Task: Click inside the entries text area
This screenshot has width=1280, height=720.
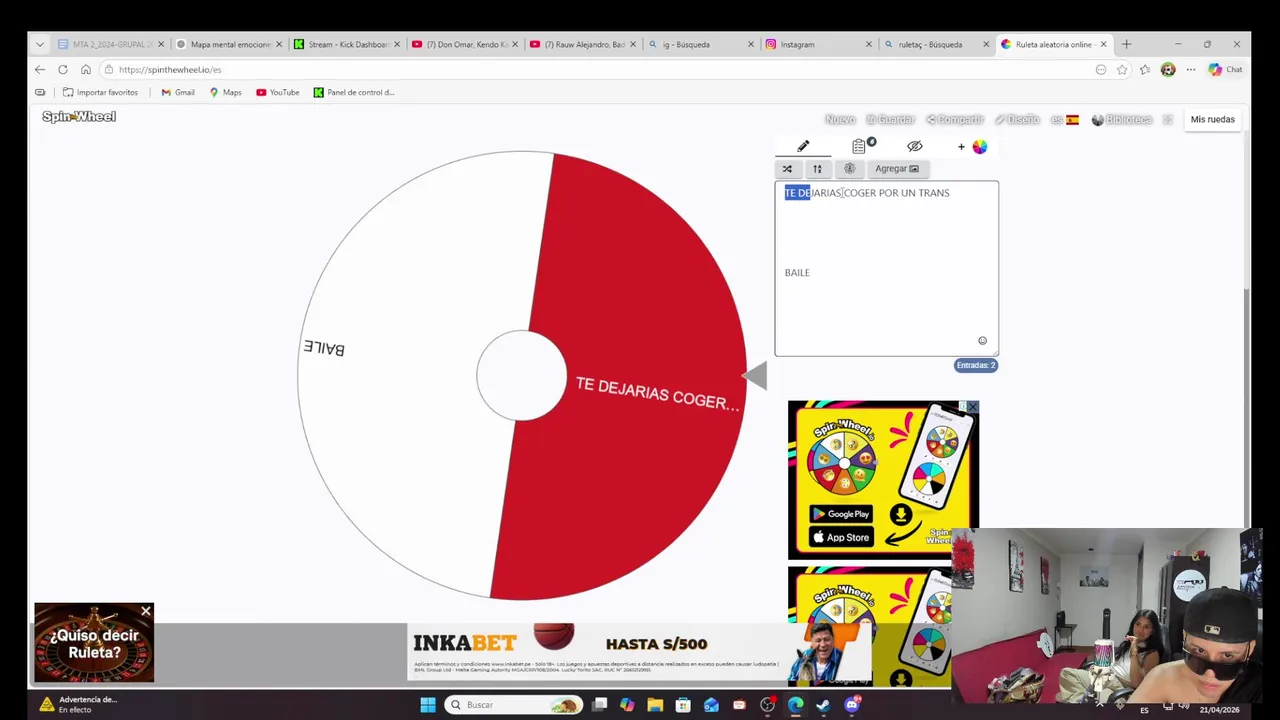Action: (x=886, y=268)
